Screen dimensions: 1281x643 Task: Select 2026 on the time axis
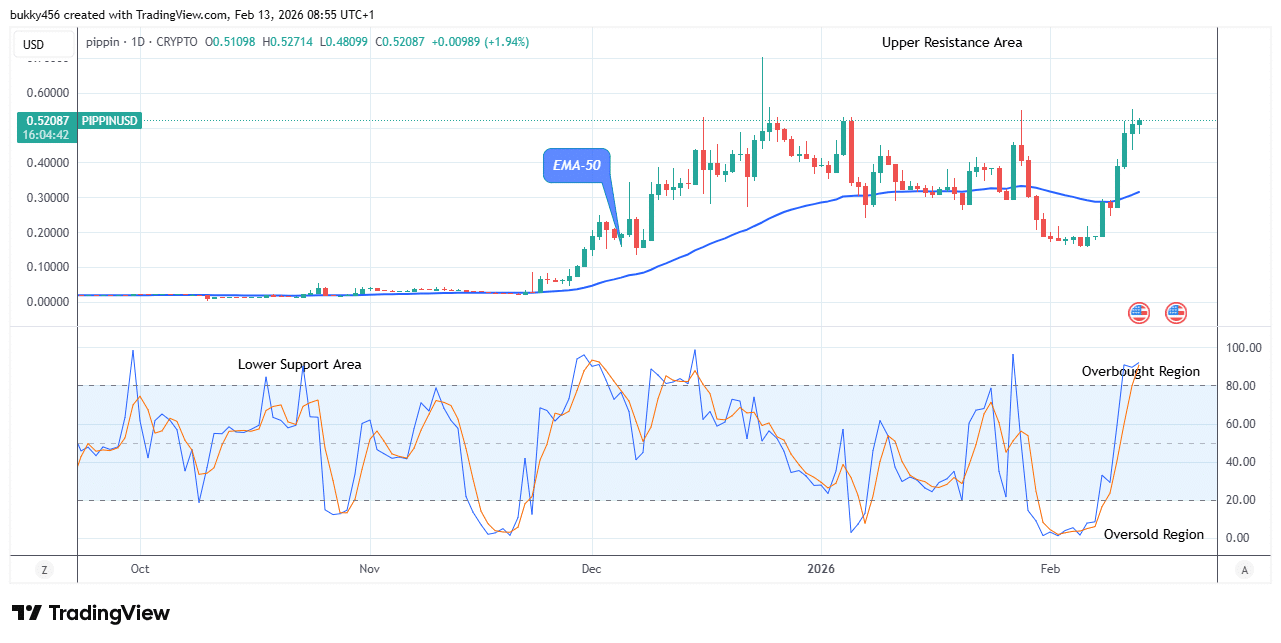822,568
